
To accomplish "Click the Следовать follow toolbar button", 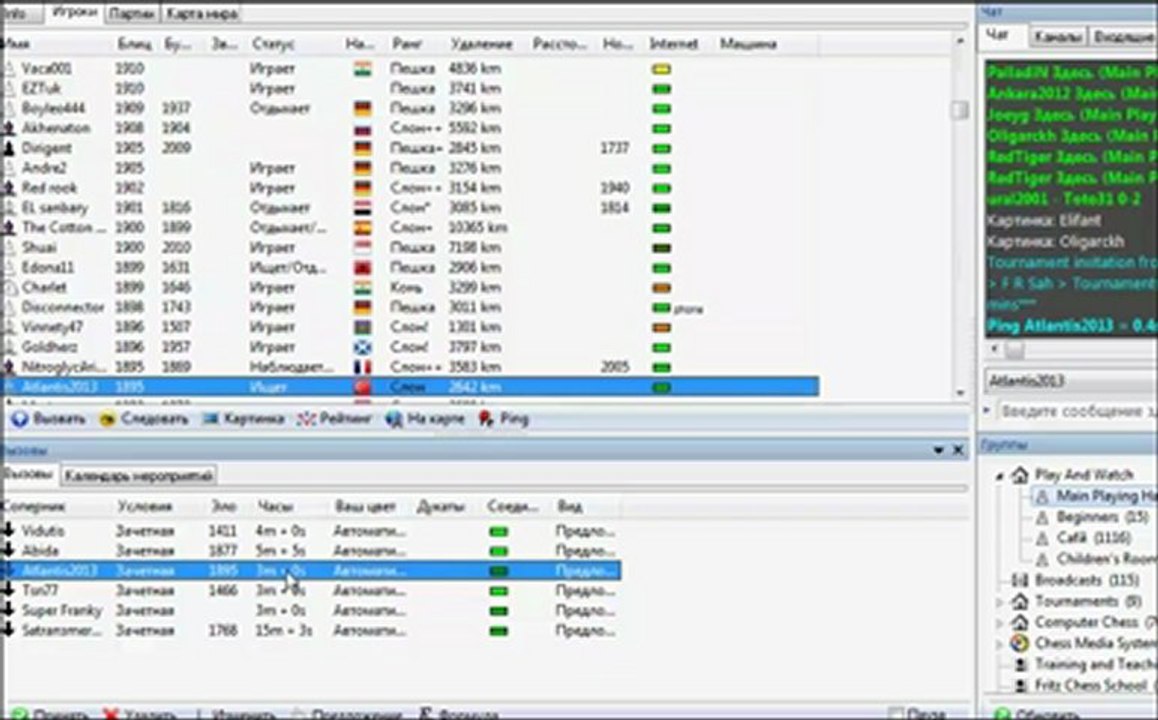I will (x=143, y=419).
